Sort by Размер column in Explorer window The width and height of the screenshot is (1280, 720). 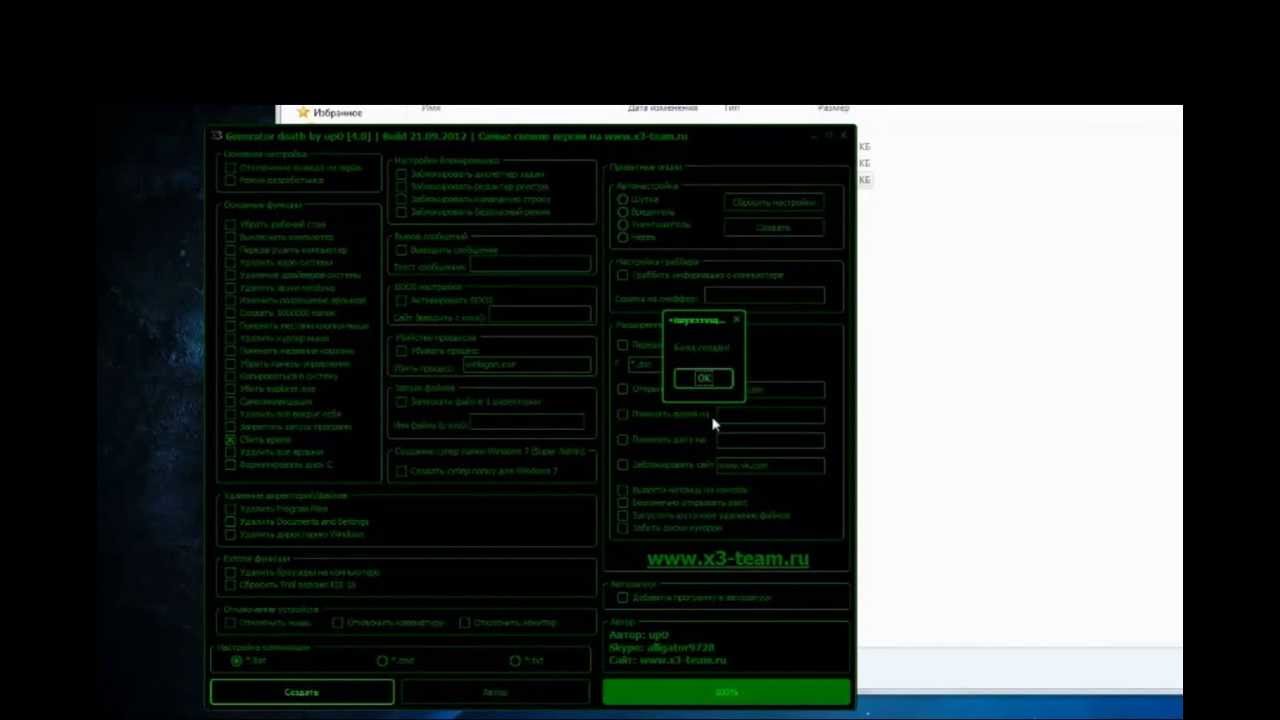click(x=833, y=108)
